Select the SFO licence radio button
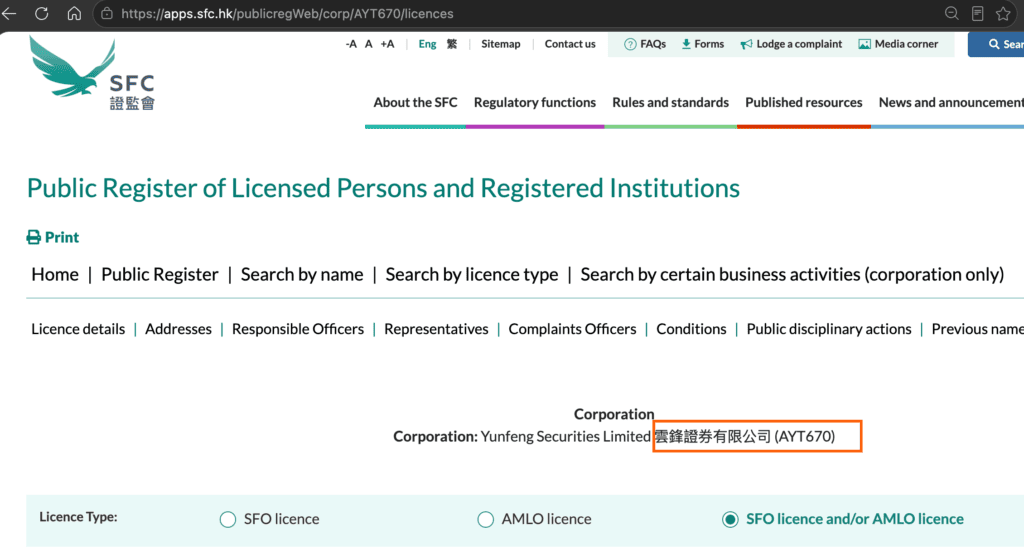The height and width of the screenshot is (554, 1024). [227, 519]
